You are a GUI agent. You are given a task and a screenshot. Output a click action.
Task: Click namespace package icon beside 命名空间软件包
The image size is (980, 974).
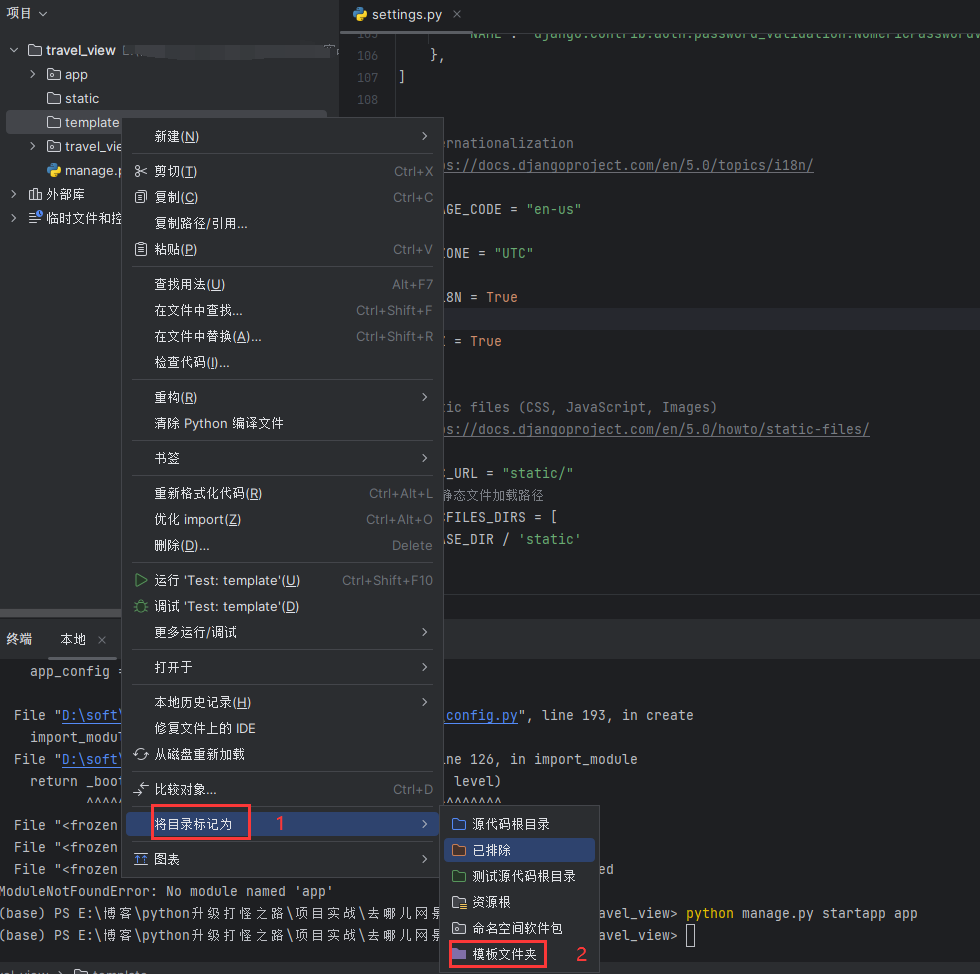459,928
